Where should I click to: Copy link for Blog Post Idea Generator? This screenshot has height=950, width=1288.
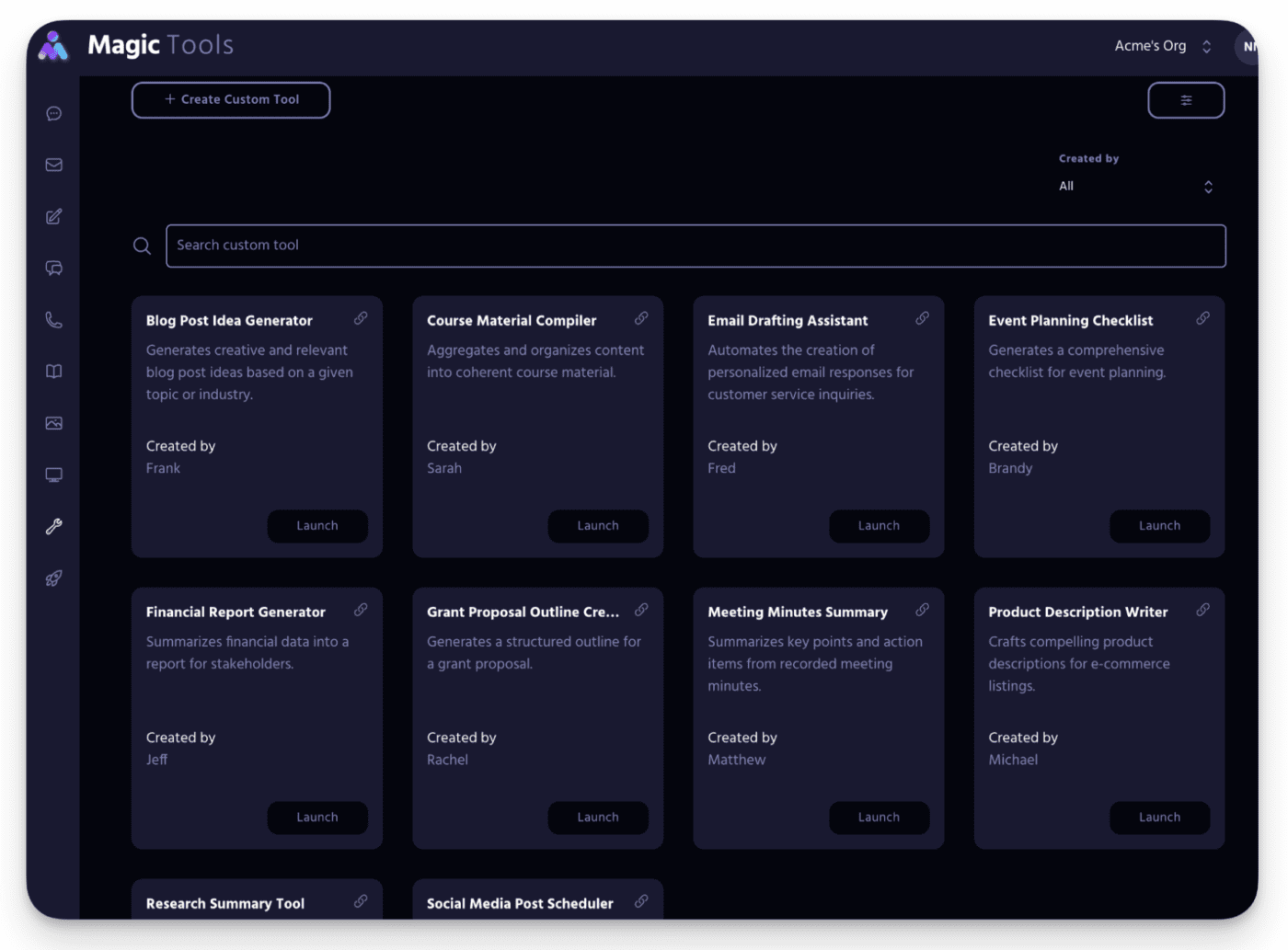pyautogui.click(x=361, y=318)
